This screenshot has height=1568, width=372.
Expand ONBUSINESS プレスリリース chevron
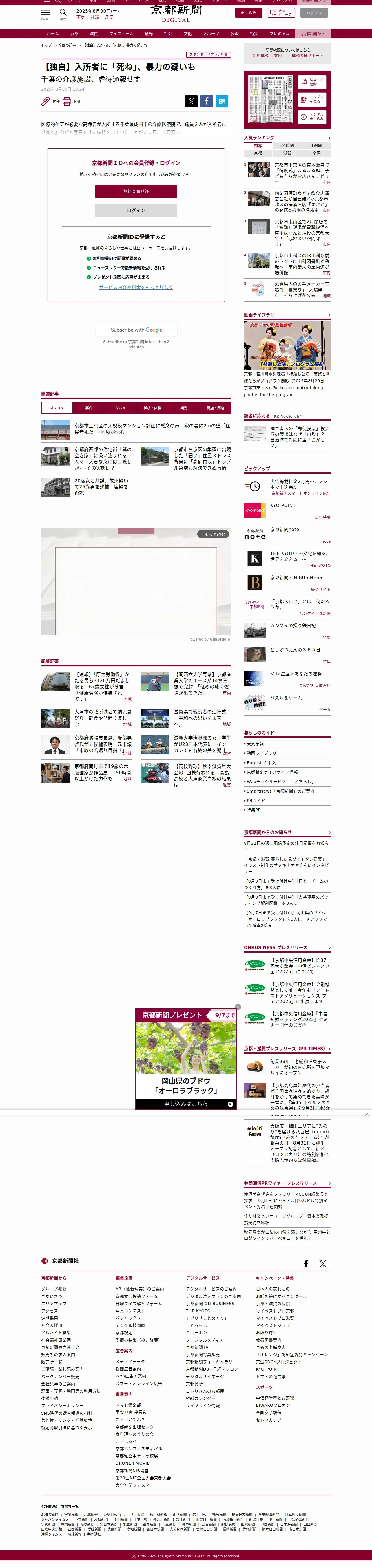point(329,948)
